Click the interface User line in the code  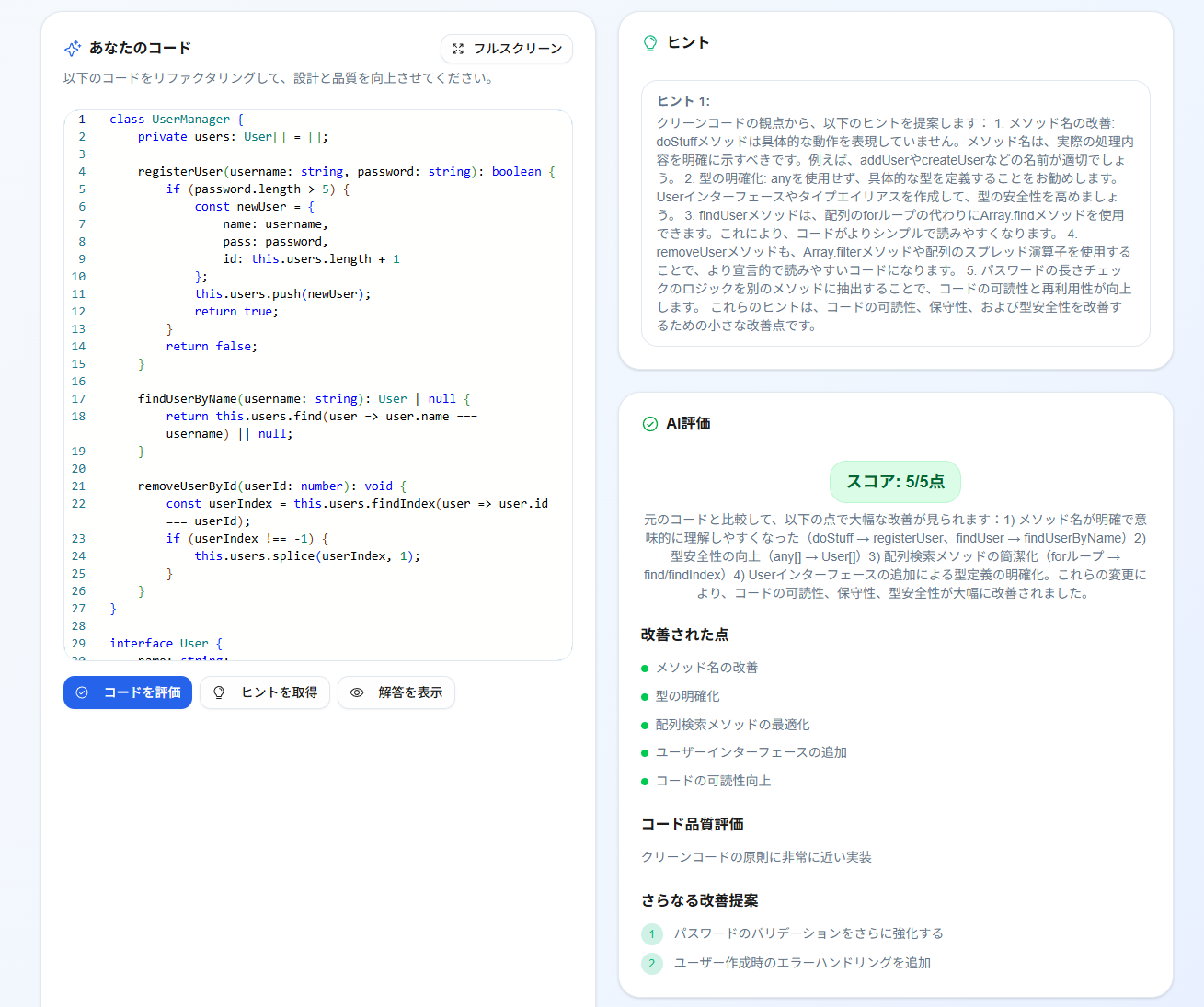click(x=166, y=644)
